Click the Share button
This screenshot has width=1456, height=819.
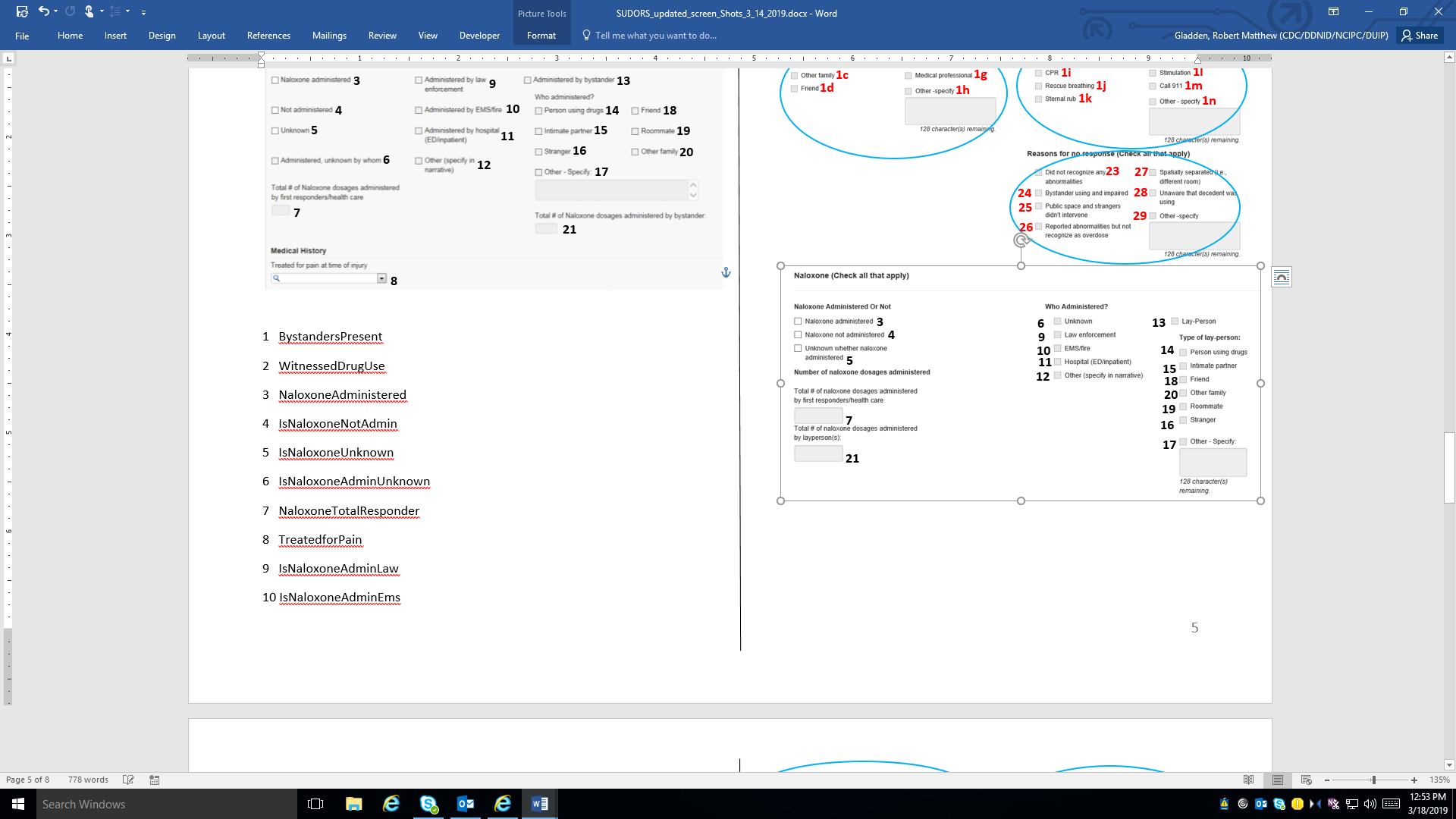(x=1420, y=36)
